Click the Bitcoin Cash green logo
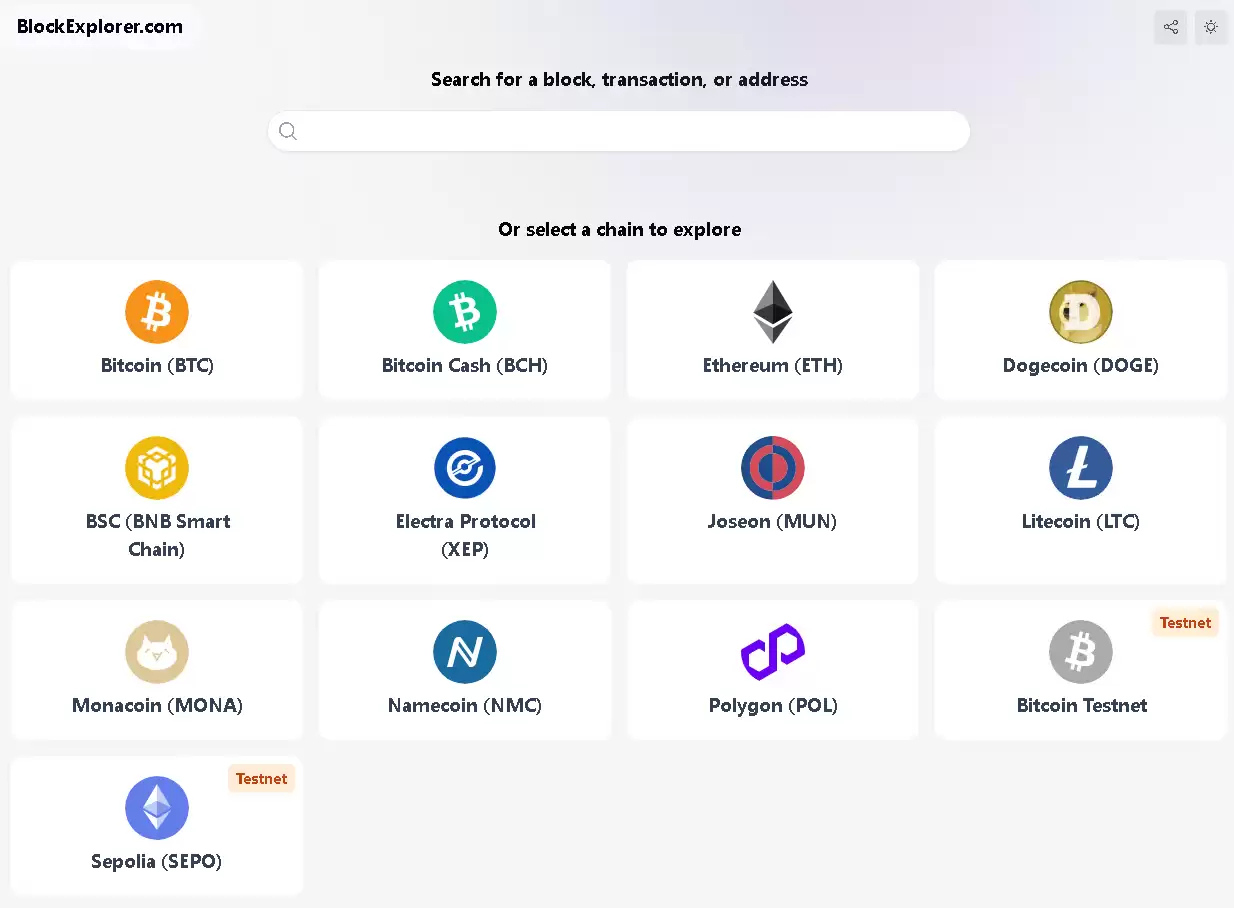The height and width of the screenshot is (908, 1234). [x=465, y=312]
